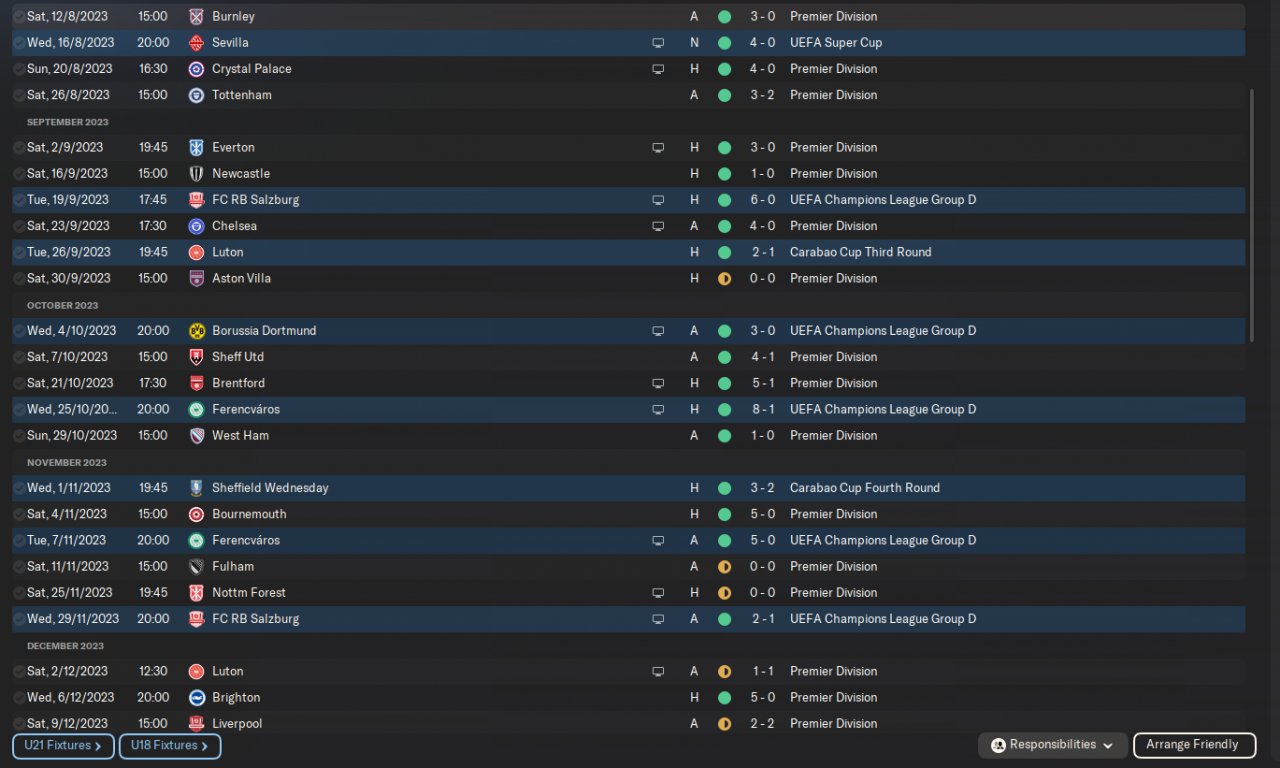Open the Liverpool team link
1280x768 pixels.
(237, 724)
